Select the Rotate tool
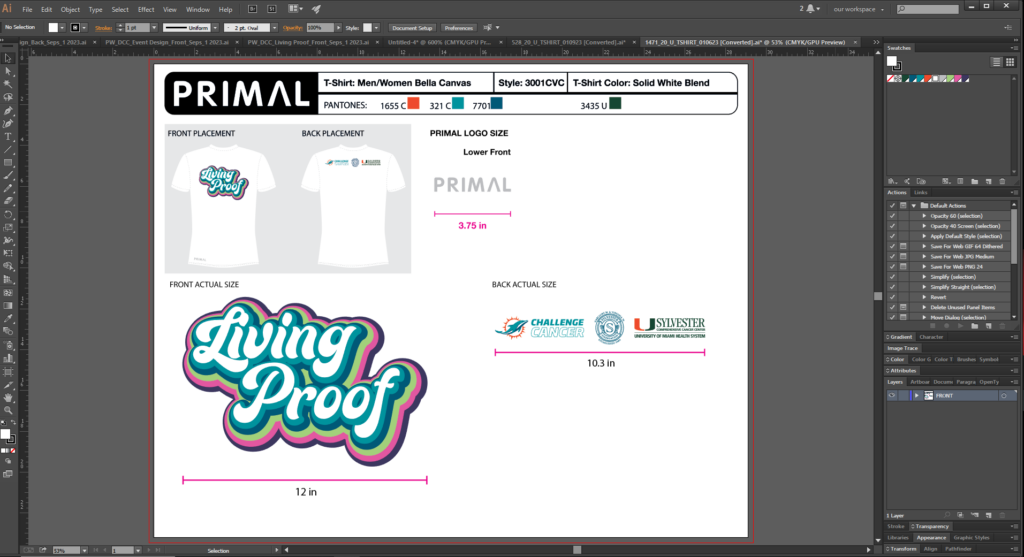Screen dimensions: 1024x557 pyautogui.click(x=8, y=215)
